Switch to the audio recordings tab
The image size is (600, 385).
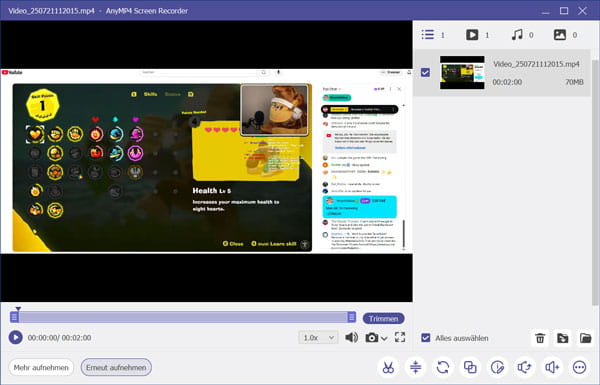(517, 35)
